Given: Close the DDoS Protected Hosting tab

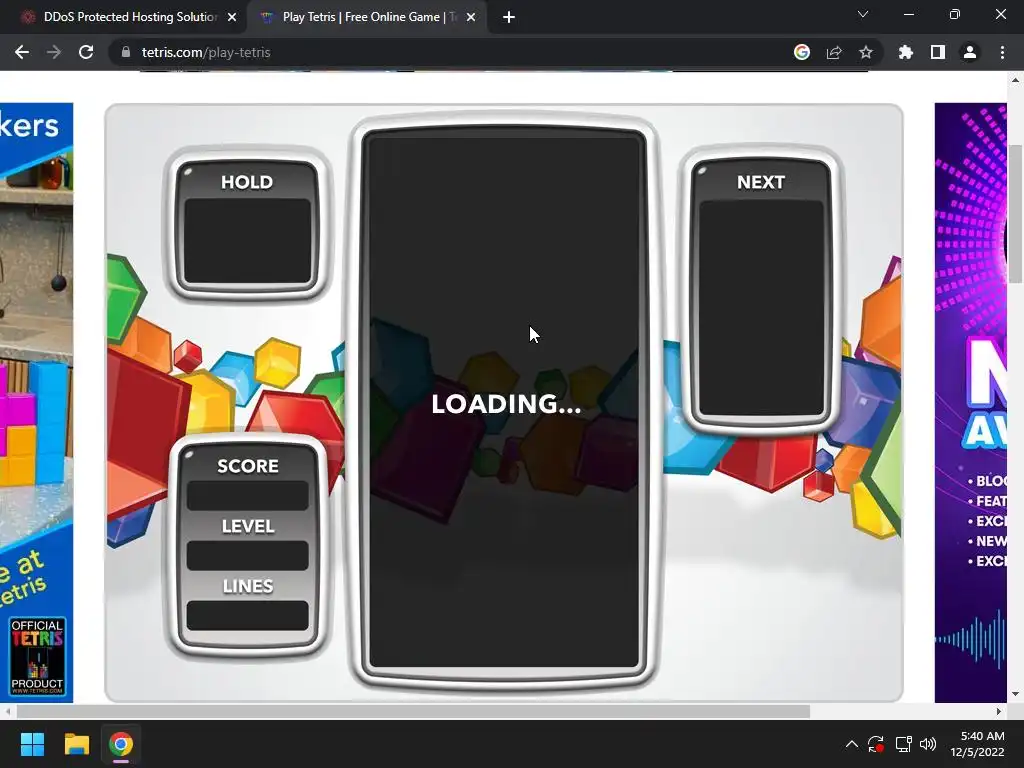Looking at the screenshot, I should (232, 17).
